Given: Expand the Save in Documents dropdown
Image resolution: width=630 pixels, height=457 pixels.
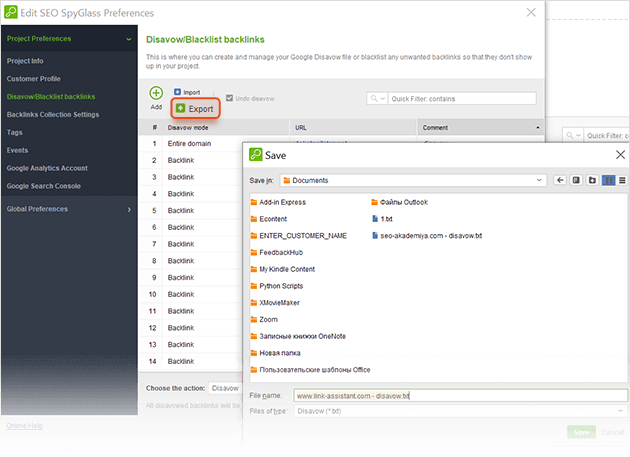Looking at the screenshot, I should [540, 180].
